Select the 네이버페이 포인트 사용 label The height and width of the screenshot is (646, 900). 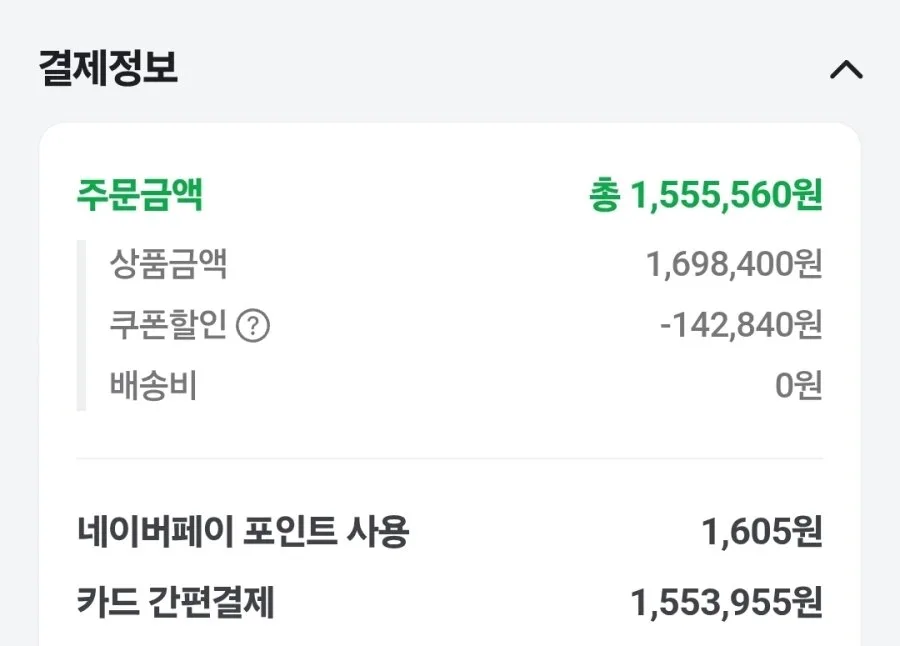pos(243,531)
